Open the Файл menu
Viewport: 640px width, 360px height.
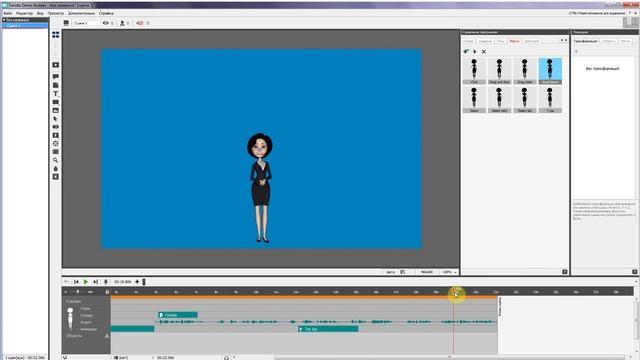[7, 13]
